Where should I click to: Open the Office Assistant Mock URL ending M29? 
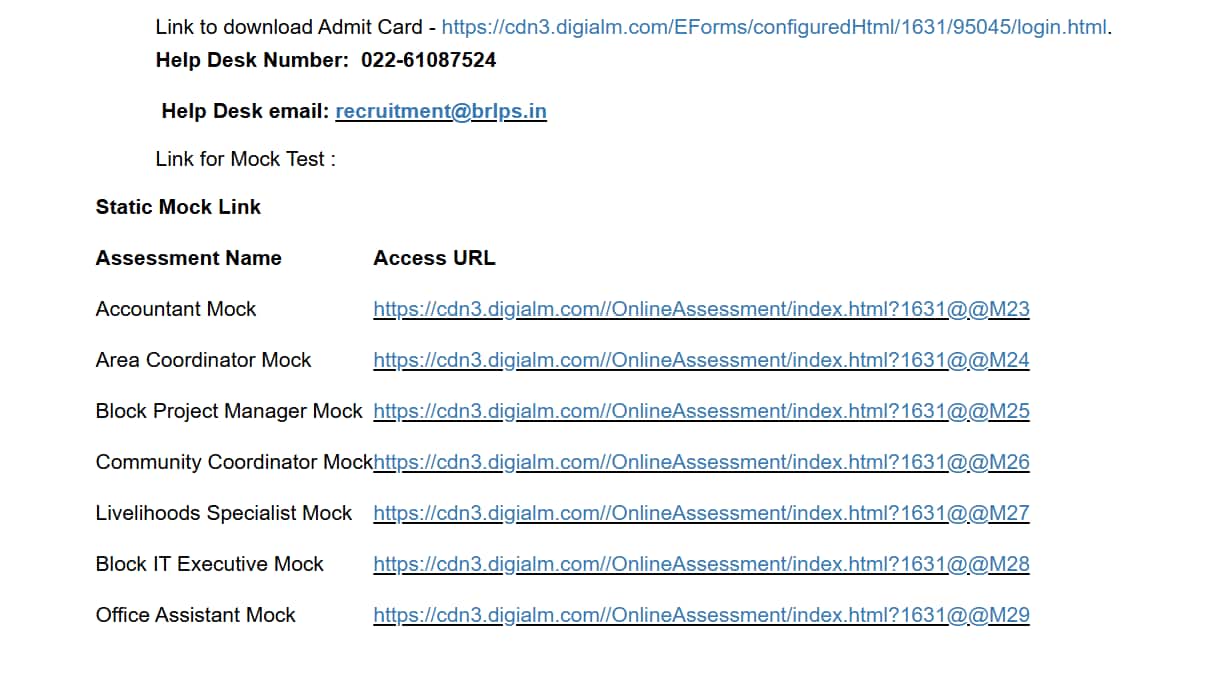click(701, 615)
